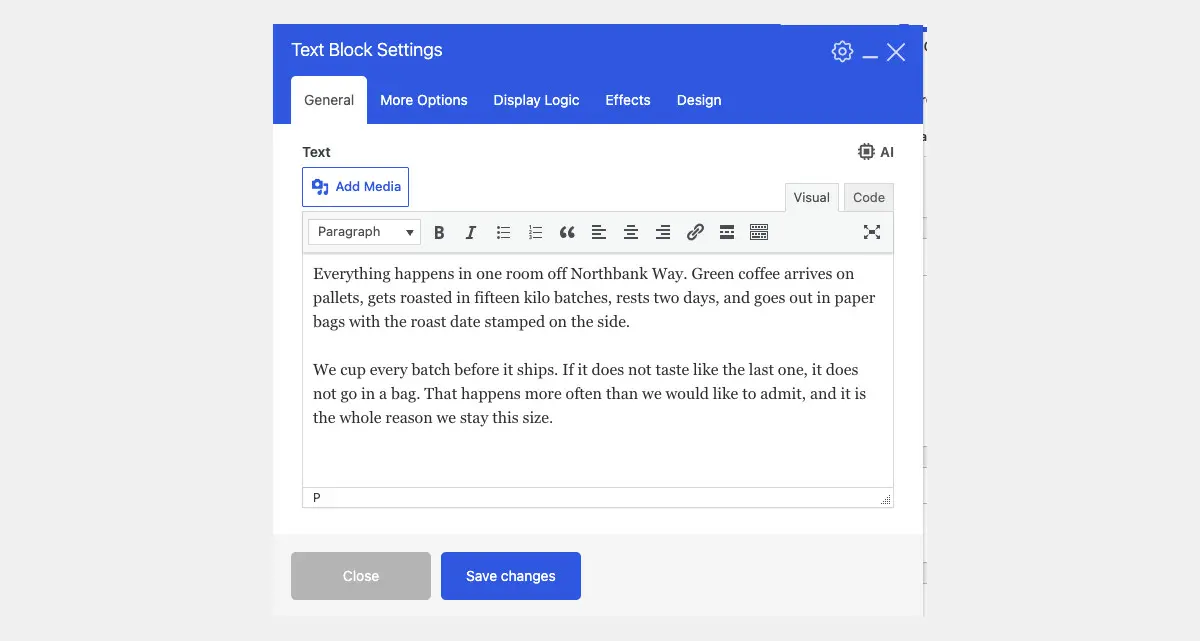Open settings gear in dialog header
Screen dimensions: 1200x641
click(843, 52)
